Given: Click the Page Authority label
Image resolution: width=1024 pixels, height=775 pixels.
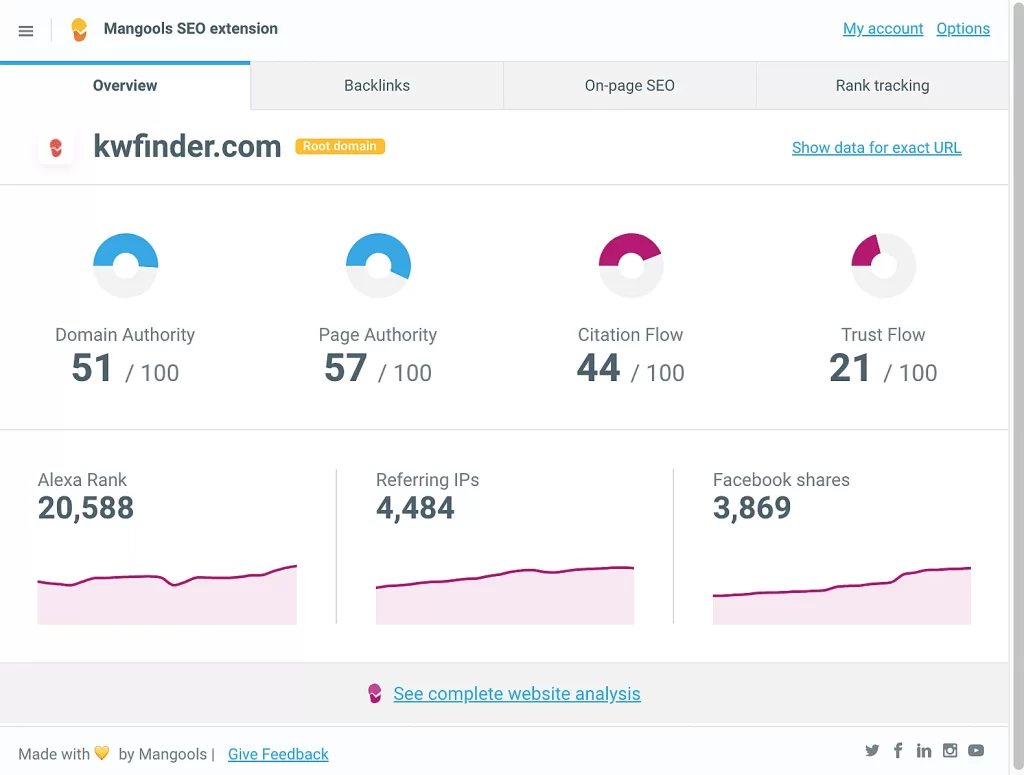Looking at the screenshot, I should pos(377,334).
